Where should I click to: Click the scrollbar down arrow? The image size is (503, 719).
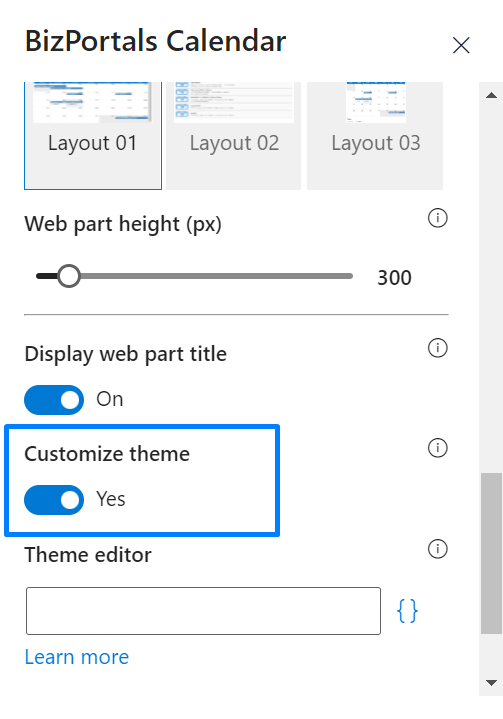(492, 683)
